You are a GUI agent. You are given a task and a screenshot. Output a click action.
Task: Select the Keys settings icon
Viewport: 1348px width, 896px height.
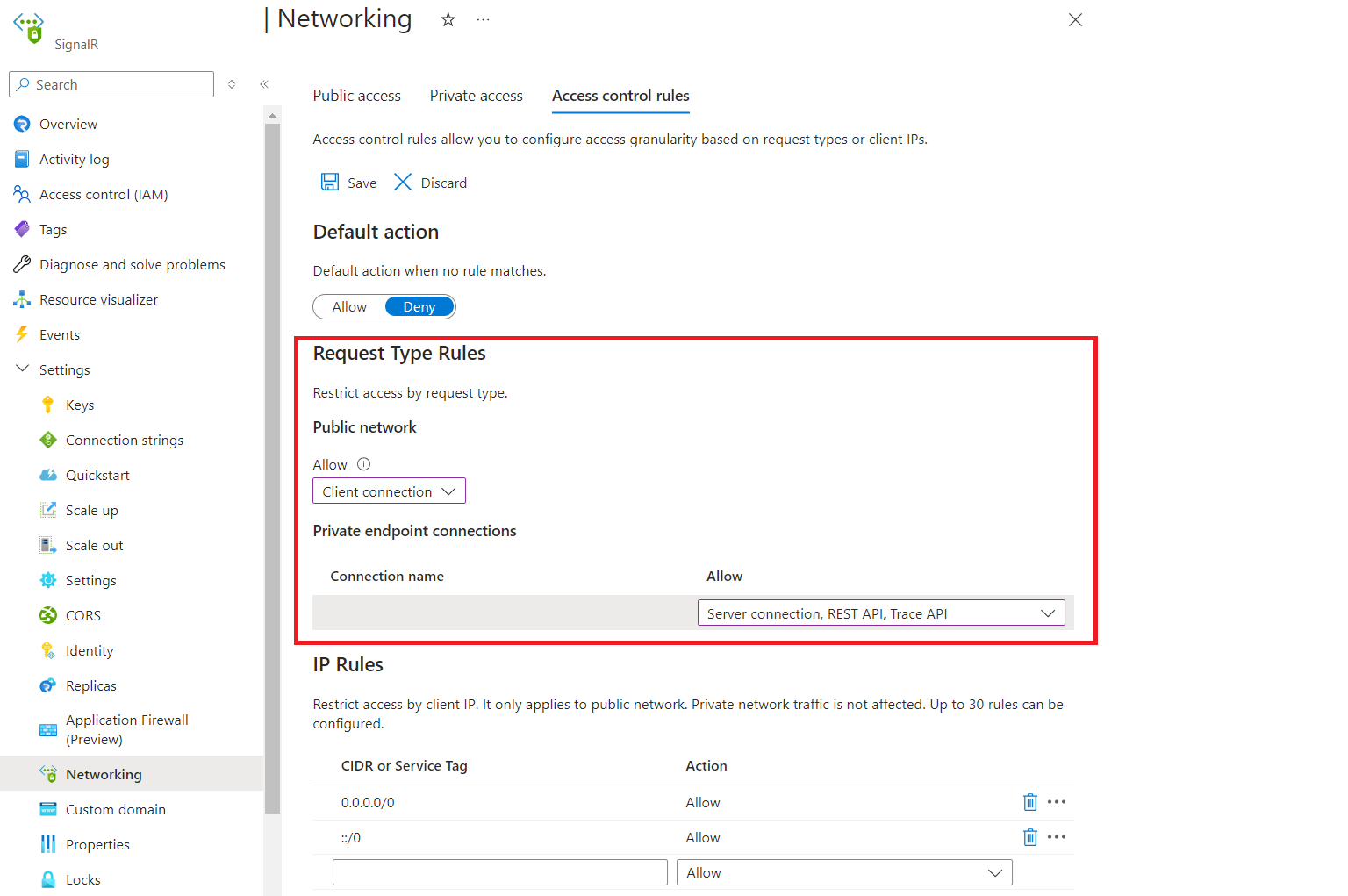pyautogui.click(x=48, y=405)
